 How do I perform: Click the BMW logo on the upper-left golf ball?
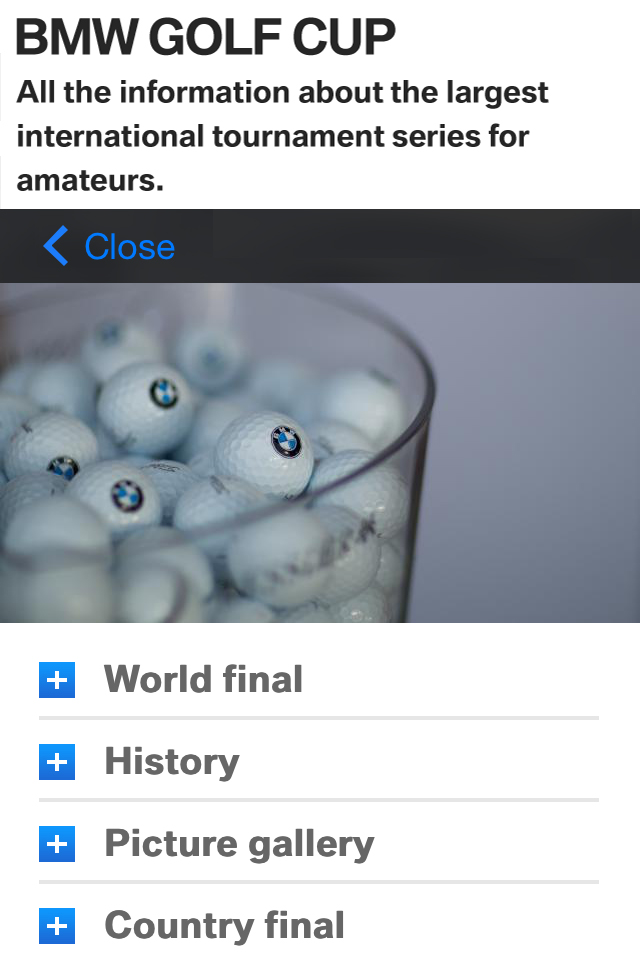[164, 393]
